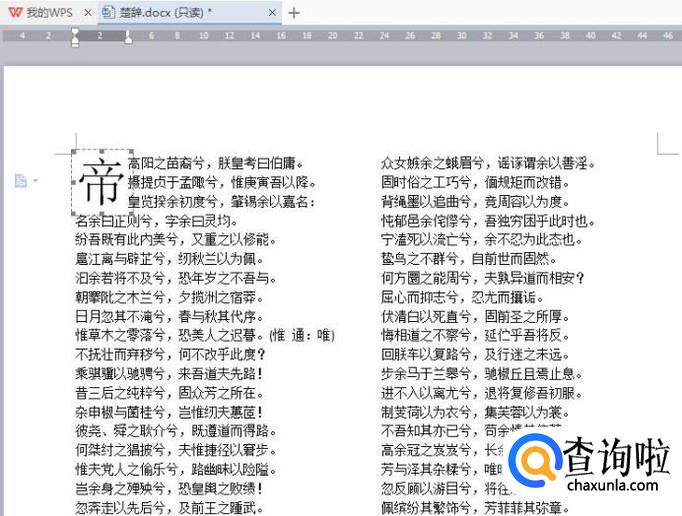Click the line 制芰荷以为衣兮
The width and height of the screenshot is (682, 516).
point(426,412)
